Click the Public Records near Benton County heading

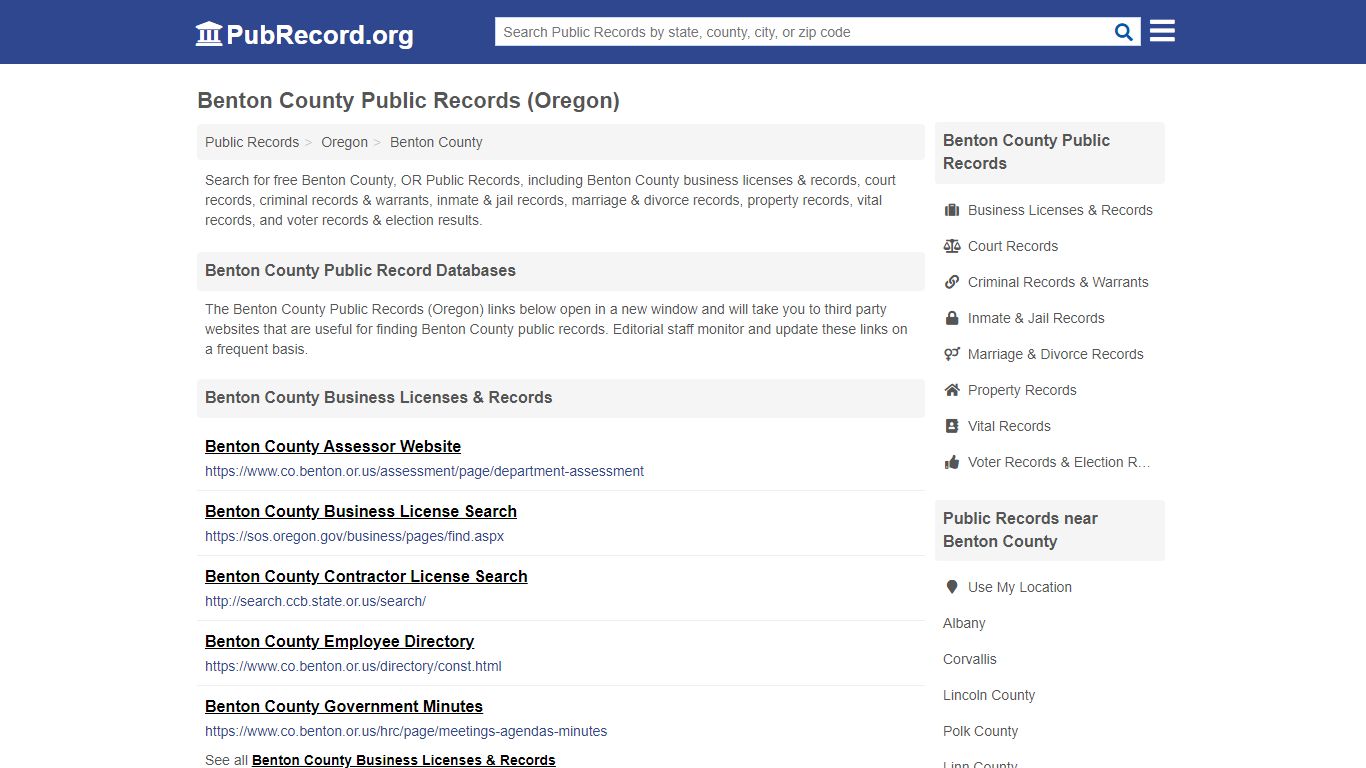coord(1020,530)
